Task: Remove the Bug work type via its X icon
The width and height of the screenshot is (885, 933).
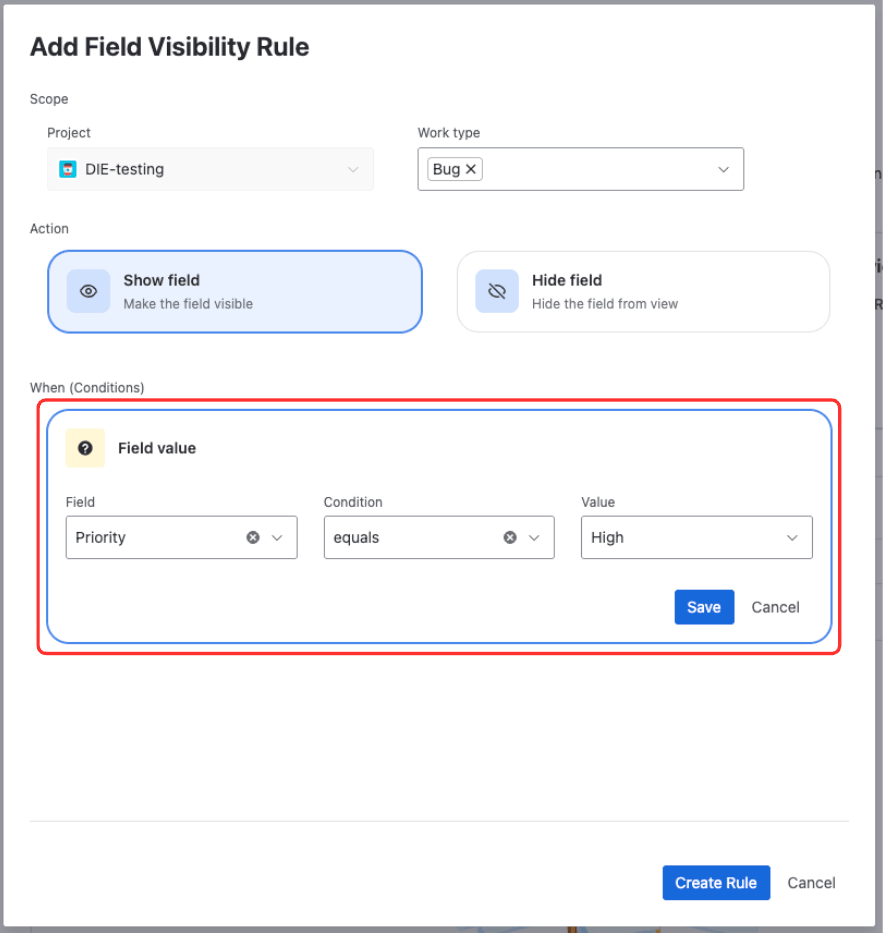Action: 470,168
